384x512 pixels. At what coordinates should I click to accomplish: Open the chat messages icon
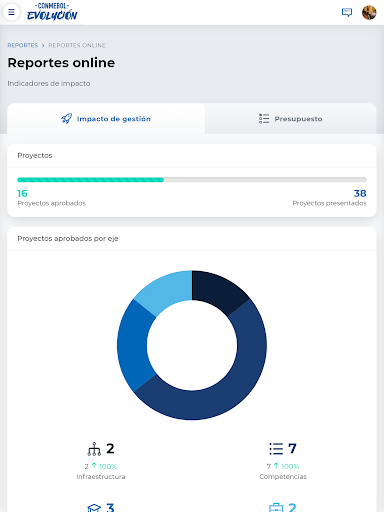(347, 13)
